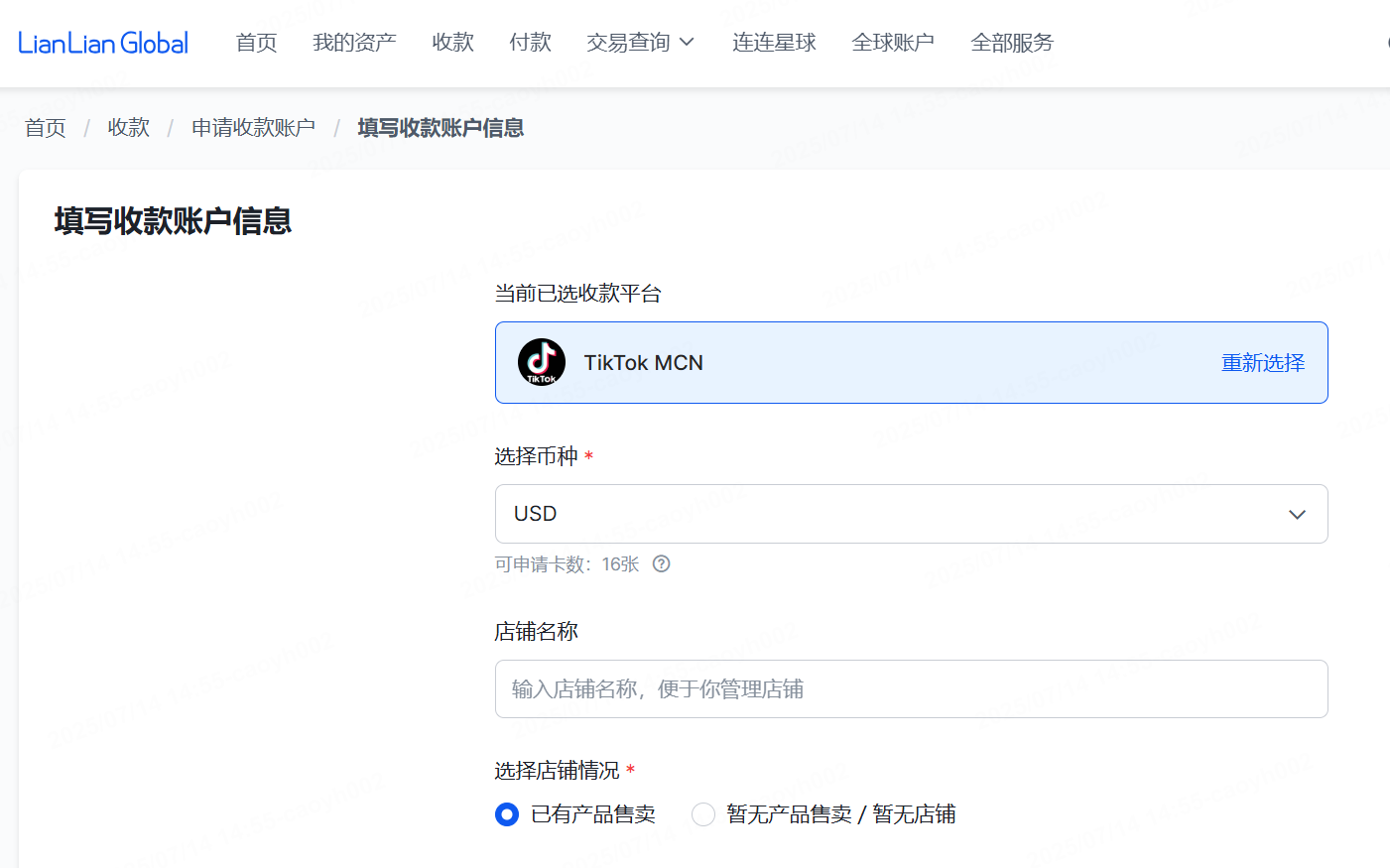Click the LianLian Global logo
Screen dimensions: 1390x868
point(103,43)
